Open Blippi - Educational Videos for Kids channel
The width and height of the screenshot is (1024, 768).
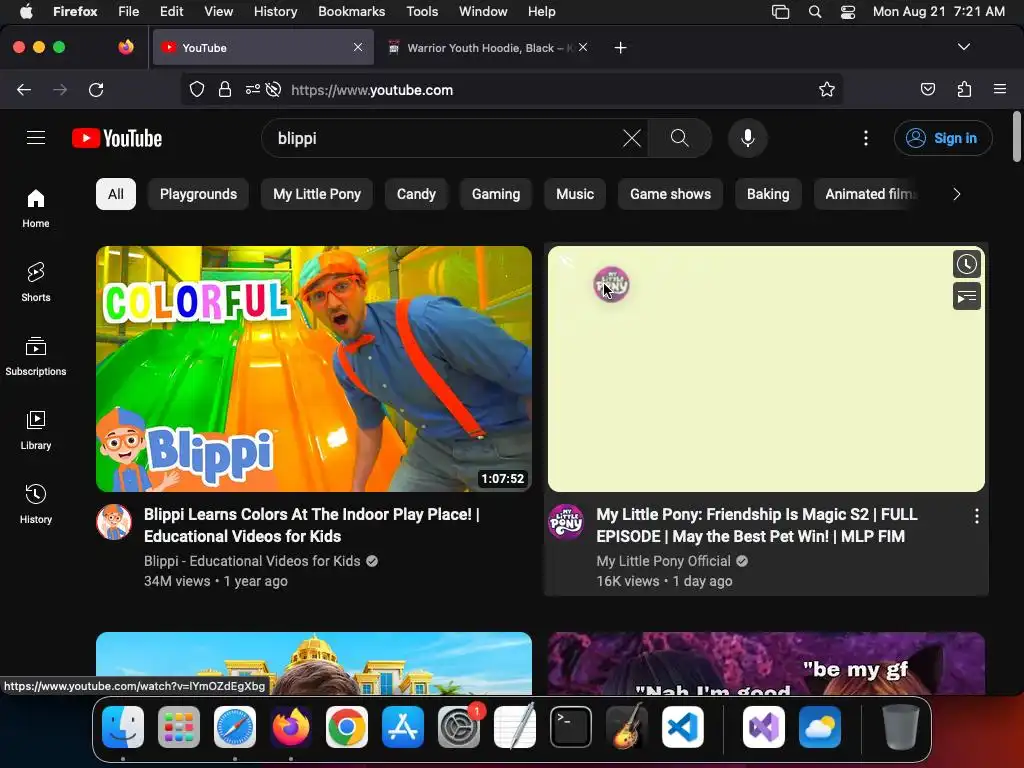click(x=252, y=561)
